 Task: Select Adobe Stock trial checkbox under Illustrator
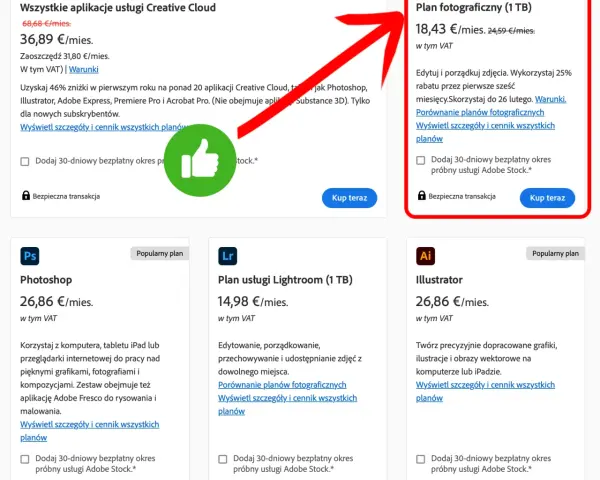(421, 459)
